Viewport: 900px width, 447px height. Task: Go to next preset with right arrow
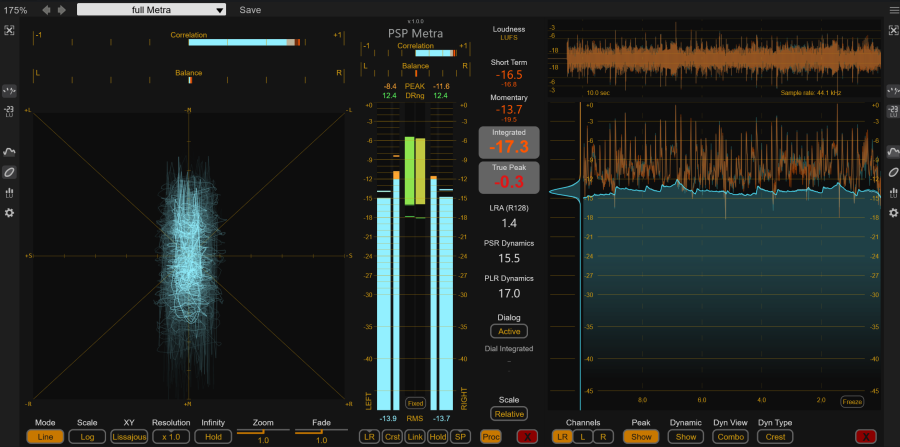pyautogui.click(x=63, y=9)
